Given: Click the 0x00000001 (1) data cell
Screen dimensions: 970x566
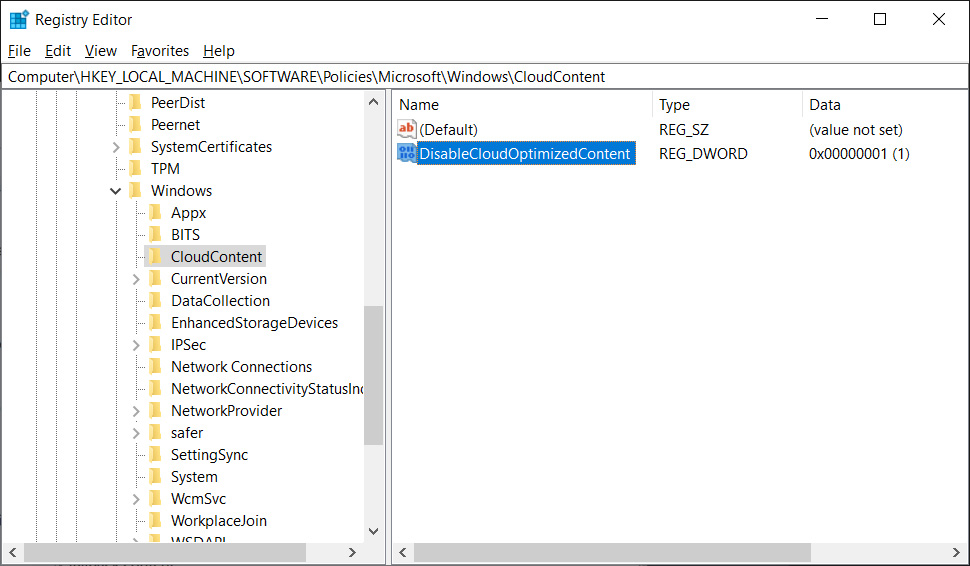Looking at the screenshot, I should click(x=859, y=153).
